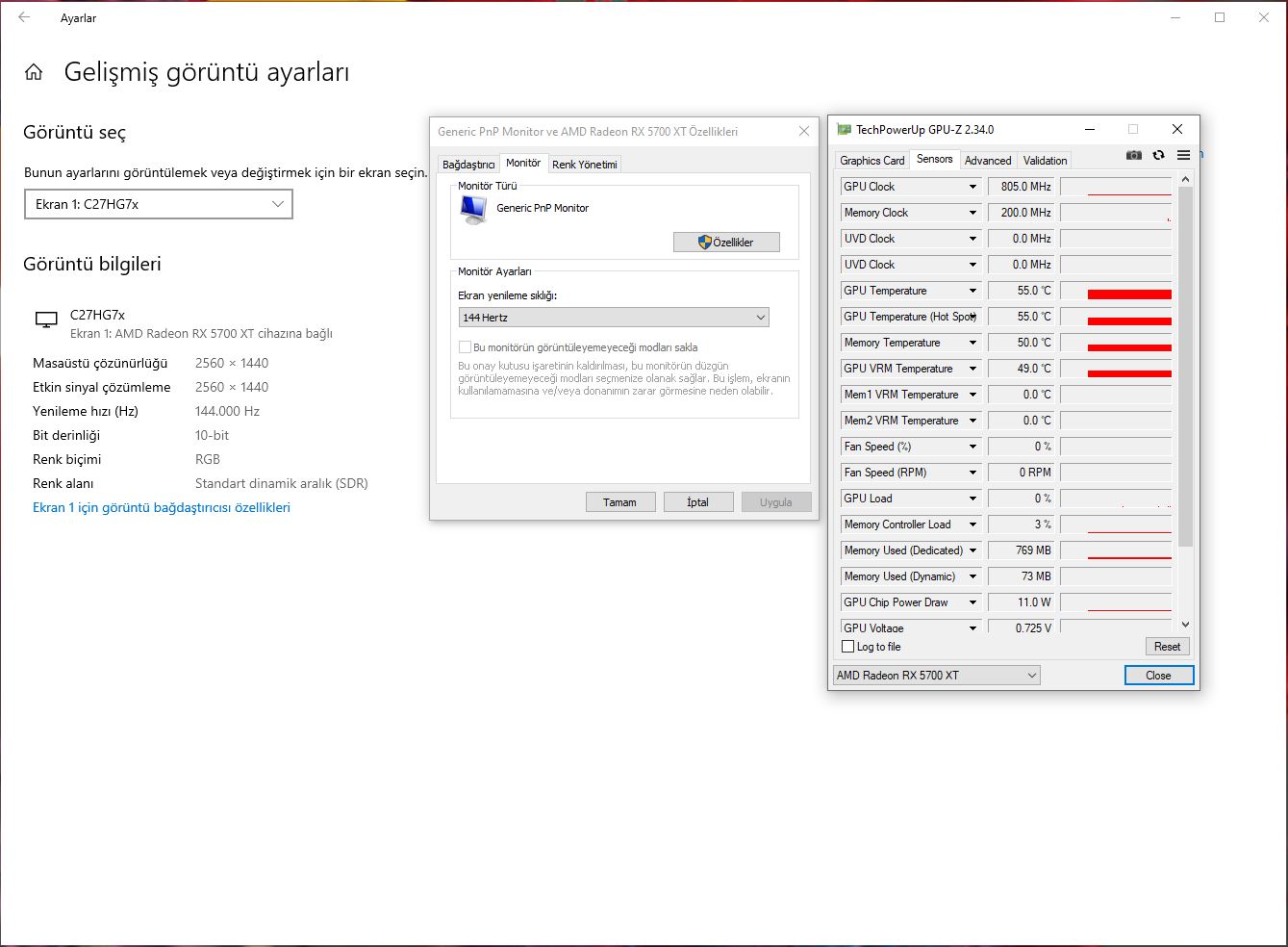
Task: Click the İptal button
Action: tap(698, 502)
